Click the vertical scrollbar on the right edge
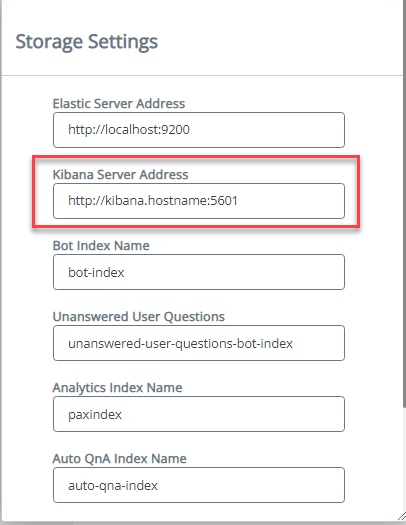 coord(404,204)
